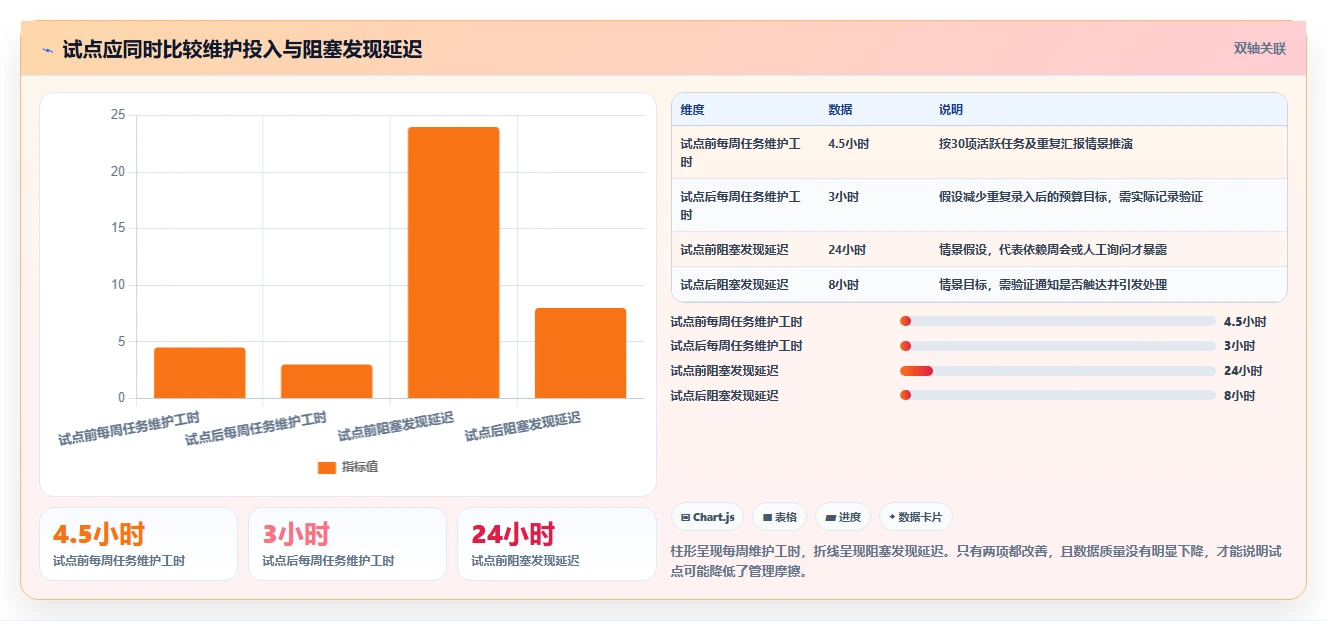
Task: Click y-axis tick label 25
Action: pos(118,115)
